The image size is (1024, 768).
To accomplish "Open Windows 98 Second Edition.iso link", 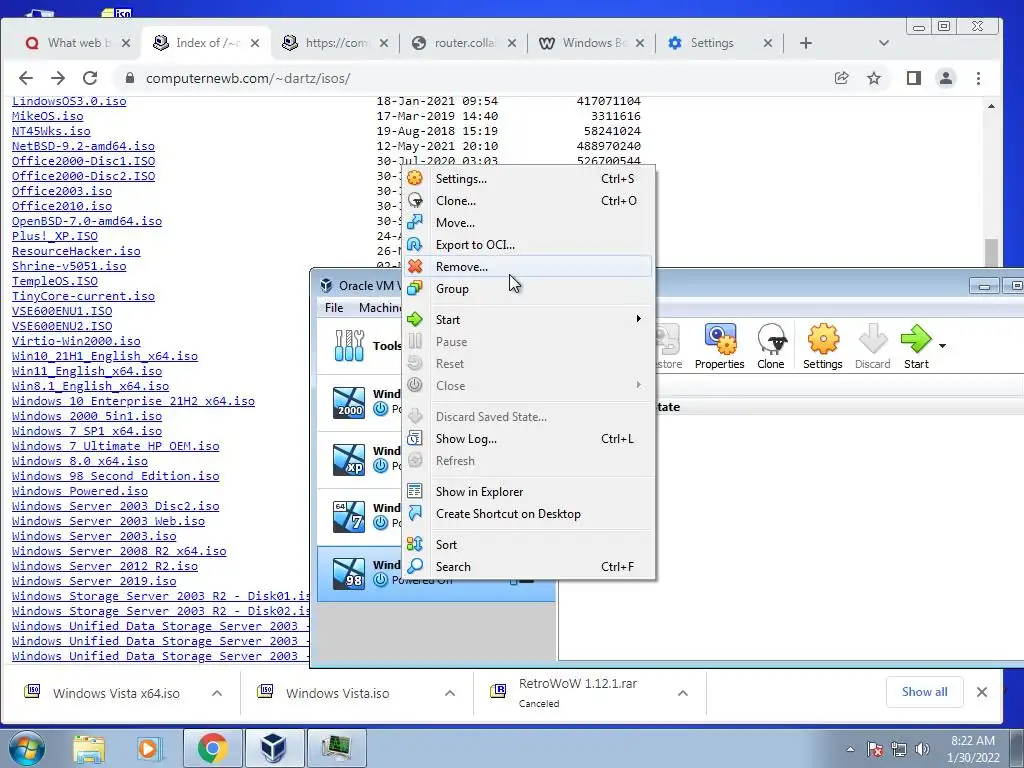I will (116, 477).
